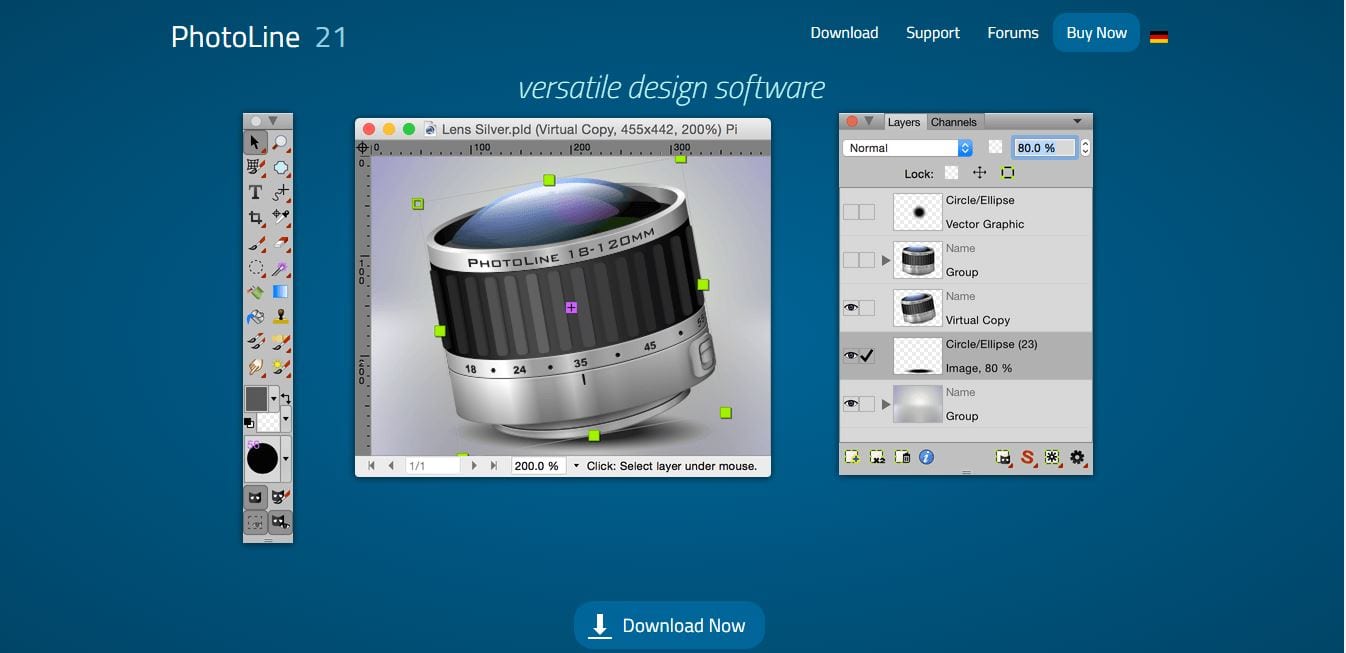The width and height of the screenshot is (1346, 653).
Task: Toggle checkmark on Circle/Ellipse (23) layer
Action: 867,356
